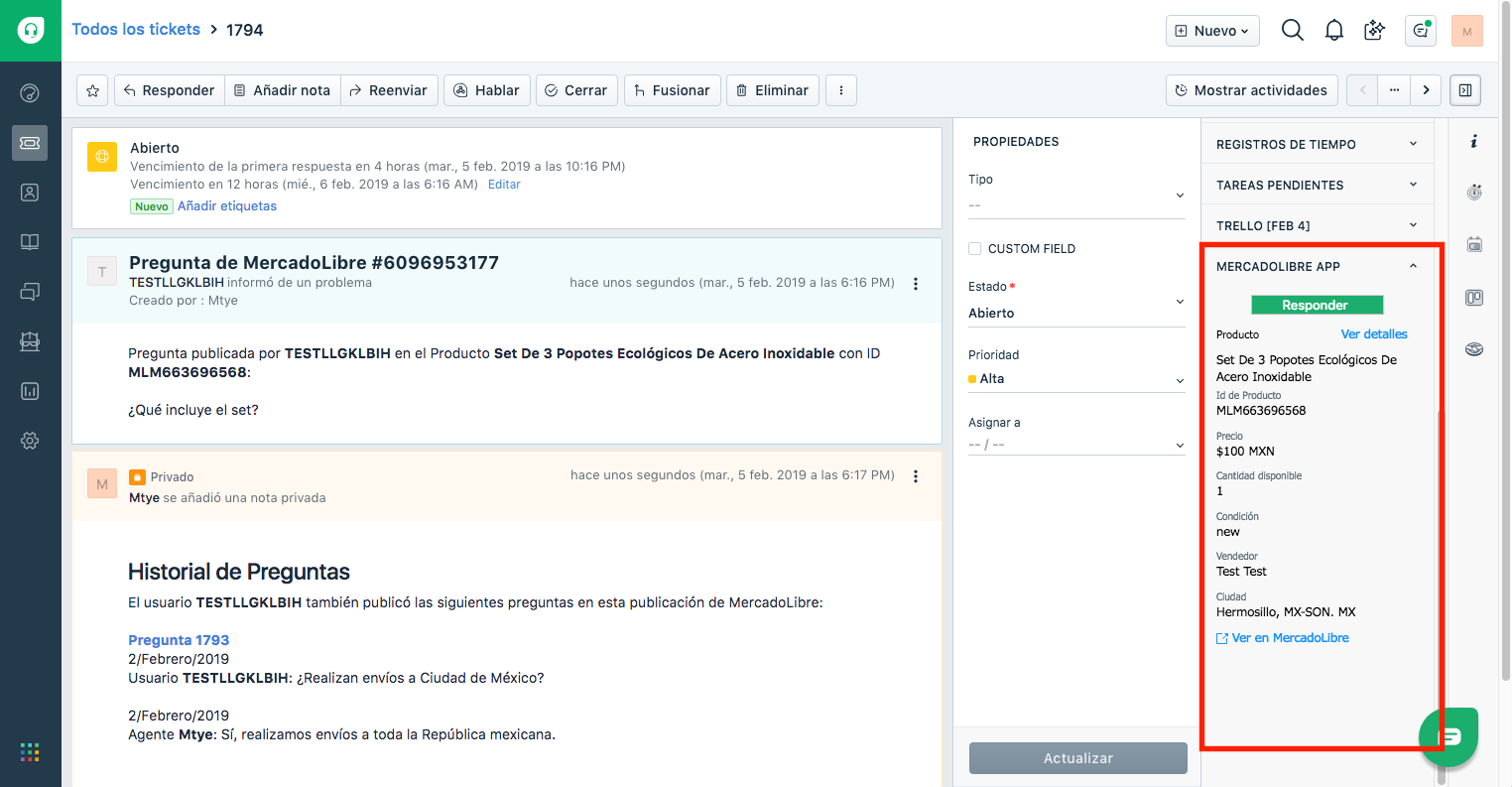1512x787 pixels.
Task: Expand the REGISTROS DE TIEMPO section
Action: pos(1318,144)
